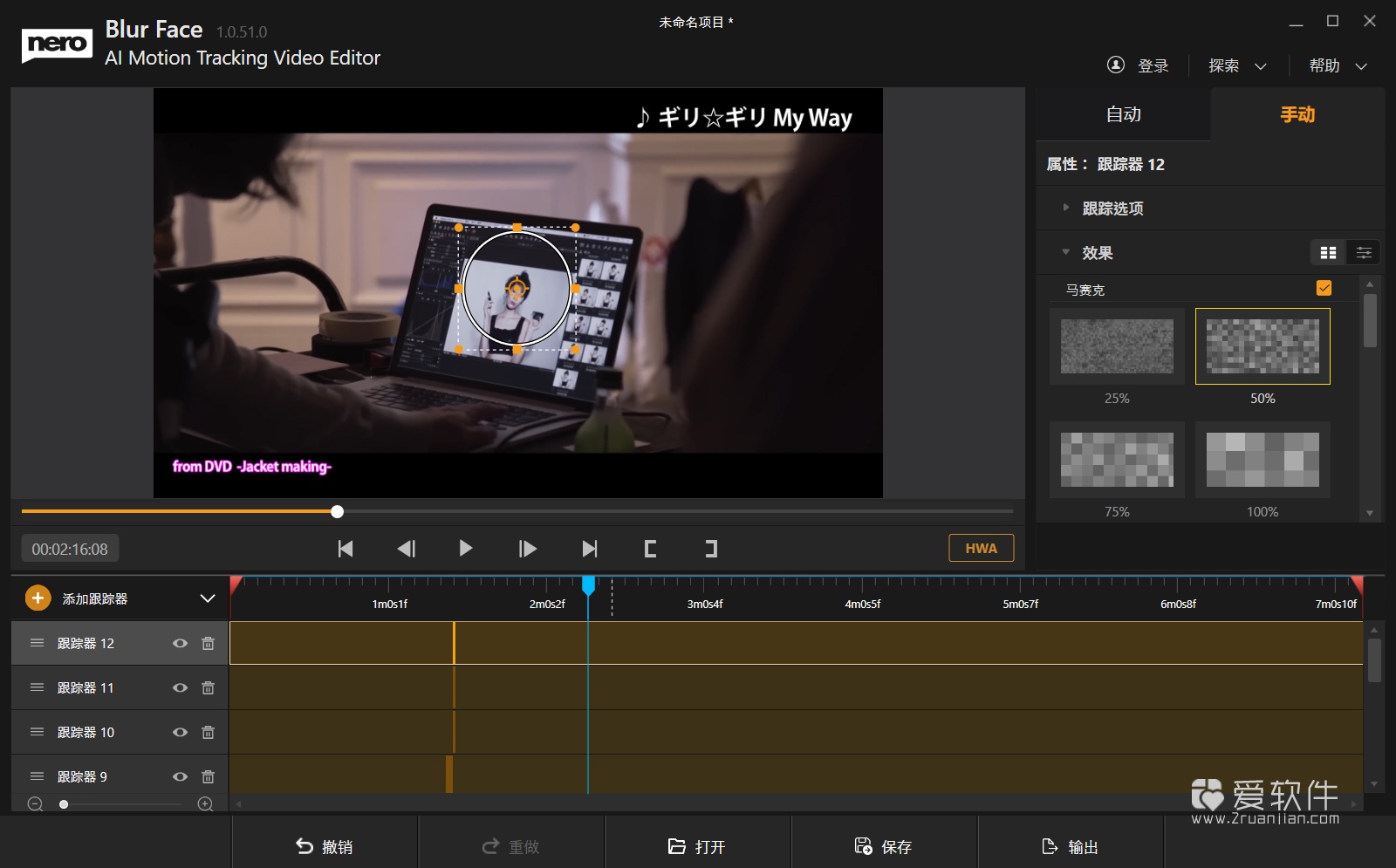The width and height of the screenshot is (1396, 868).
Task: Step forward one frame
Action: [527, 549]
